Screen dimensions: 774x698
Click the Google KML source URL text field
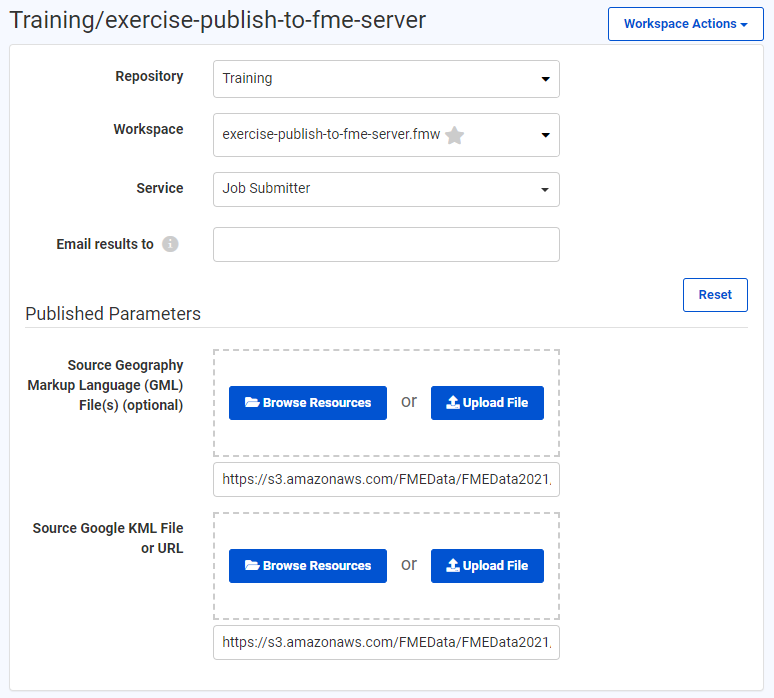coord(386,643)
